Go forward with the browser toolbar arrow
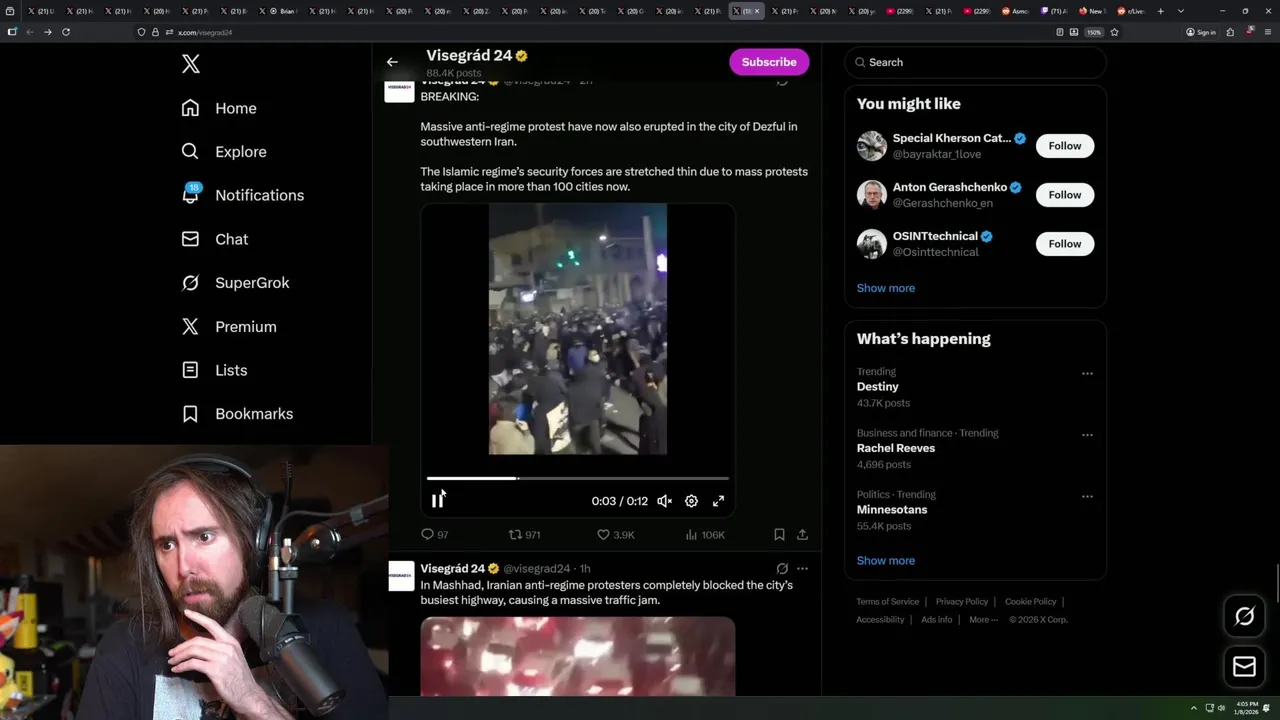Image resolution: width=1280 pixels, height=720 pixels. (47, 32)
